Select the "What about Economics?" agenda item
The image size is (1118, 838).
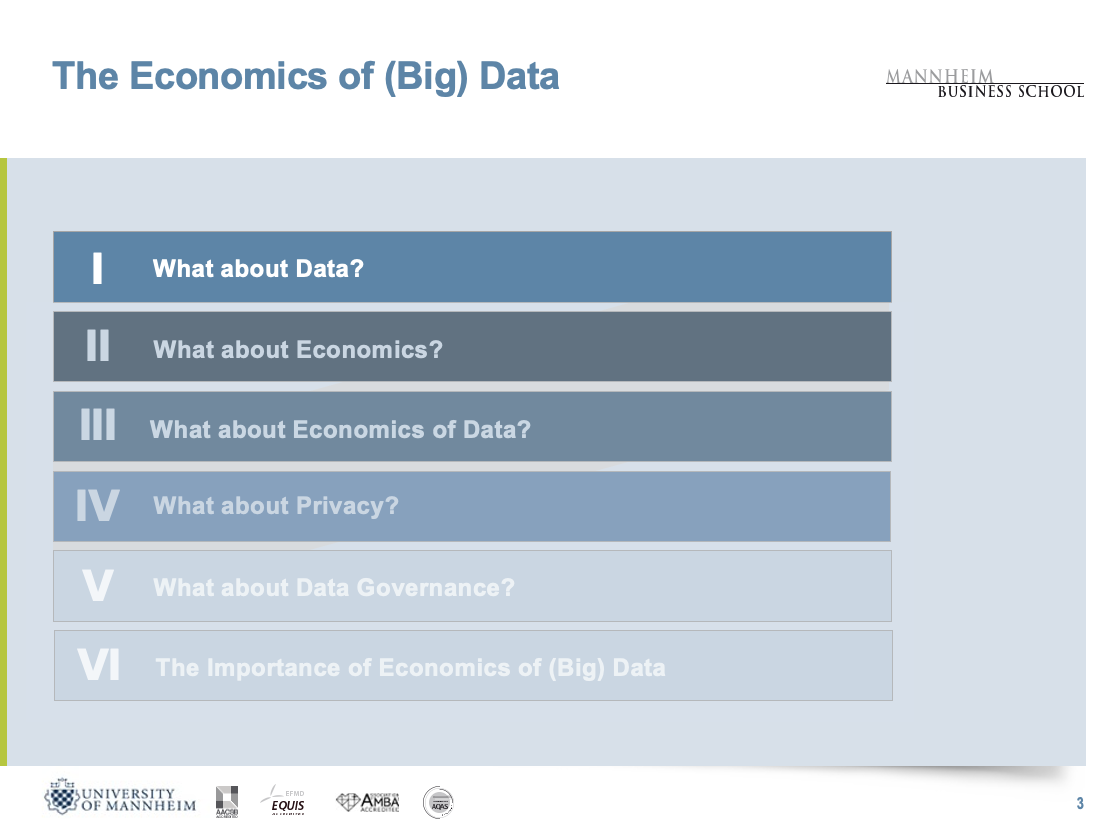pos(298,349)
